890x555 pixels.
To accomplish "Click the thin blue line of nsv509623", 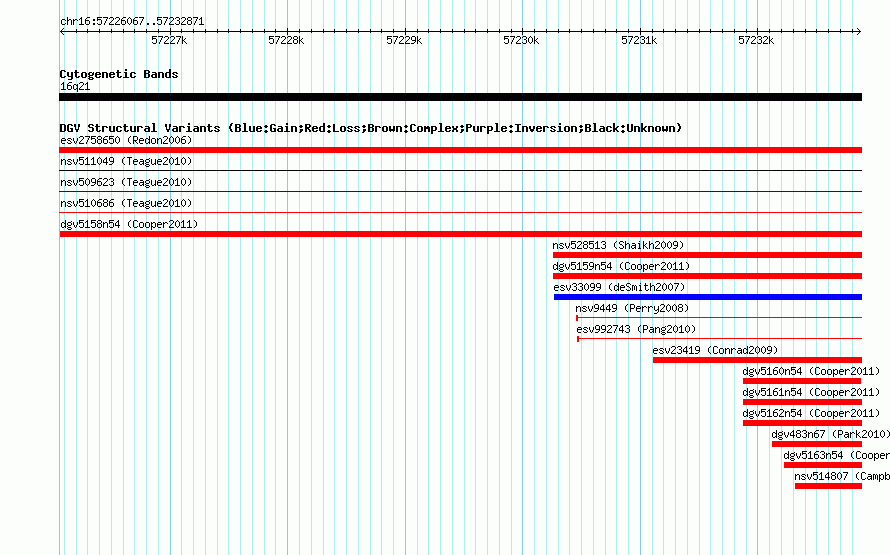I will pyautogui.click(x=460, y=191).
